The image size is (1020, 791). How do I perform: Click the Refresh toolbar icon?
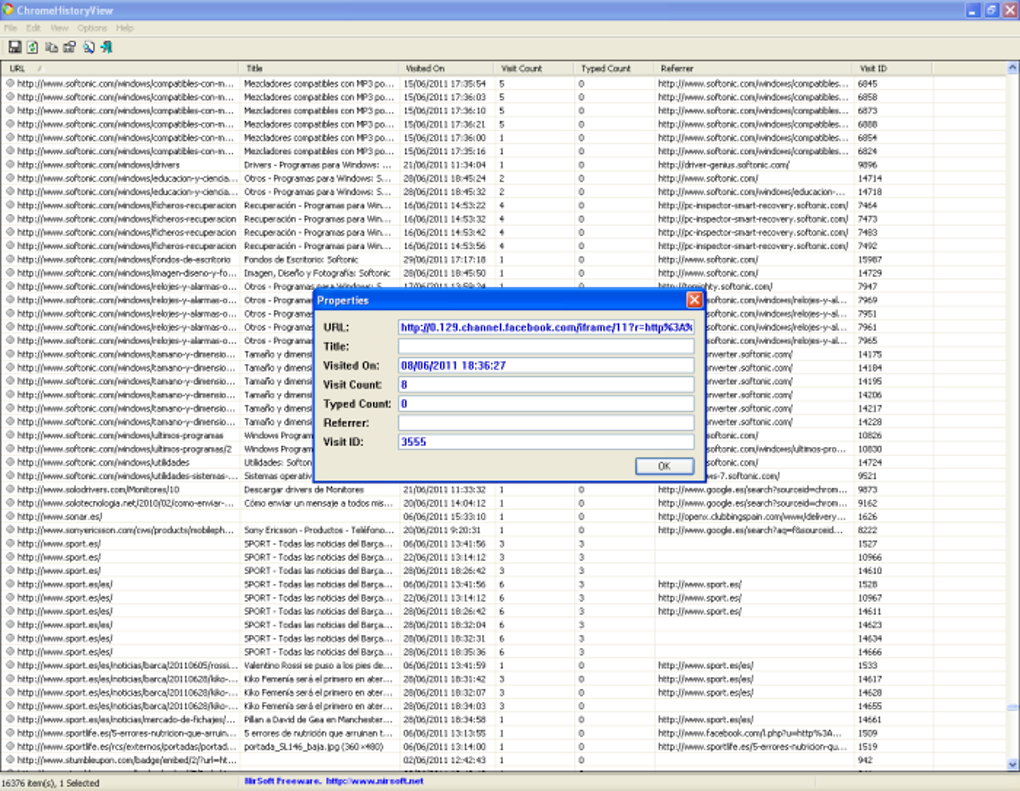[33, 47]
